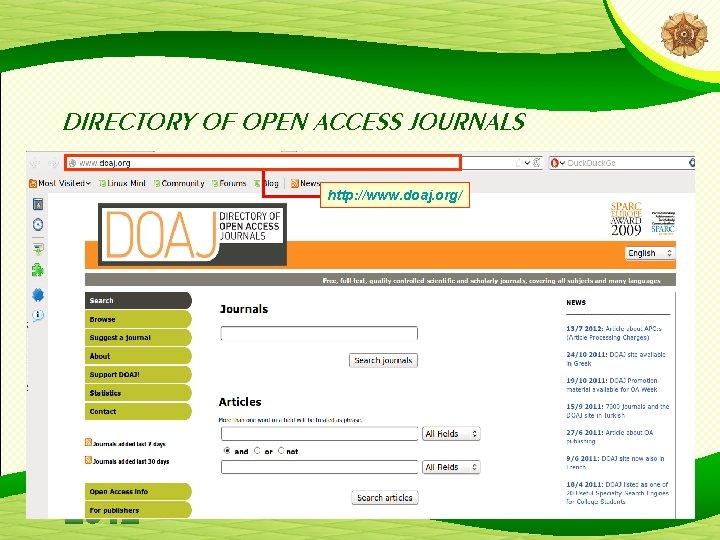720x540 pixels.
Task: Open the English language dropdown
Action: [650, 253]
